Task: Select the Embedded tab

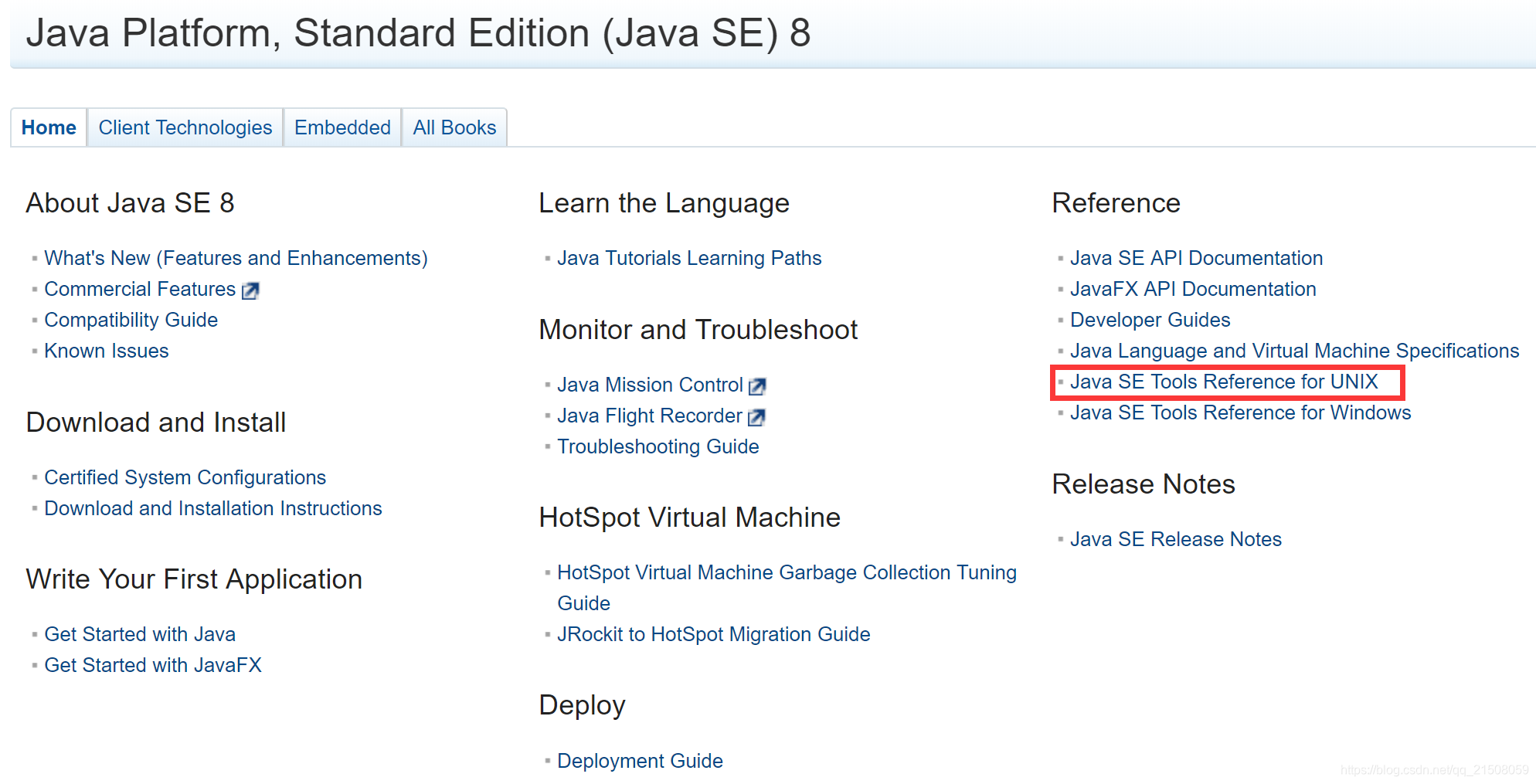Action: 342,127
